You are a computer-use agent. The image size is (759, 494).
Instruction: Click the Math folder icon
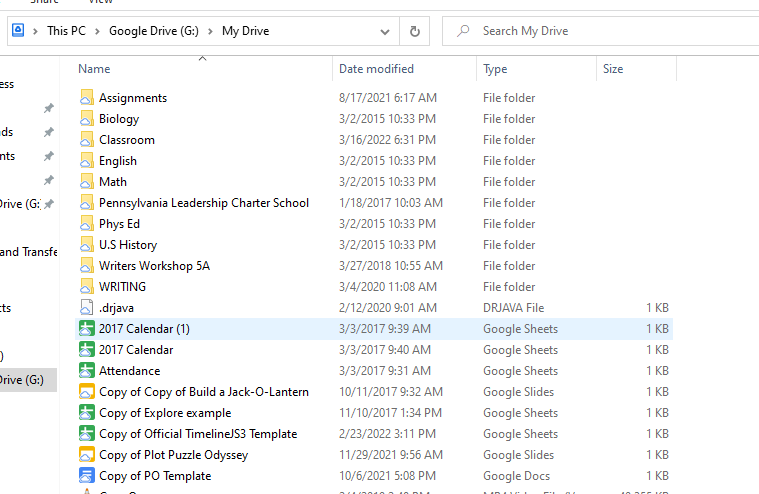pyautogui.click(x=87, y=181)
